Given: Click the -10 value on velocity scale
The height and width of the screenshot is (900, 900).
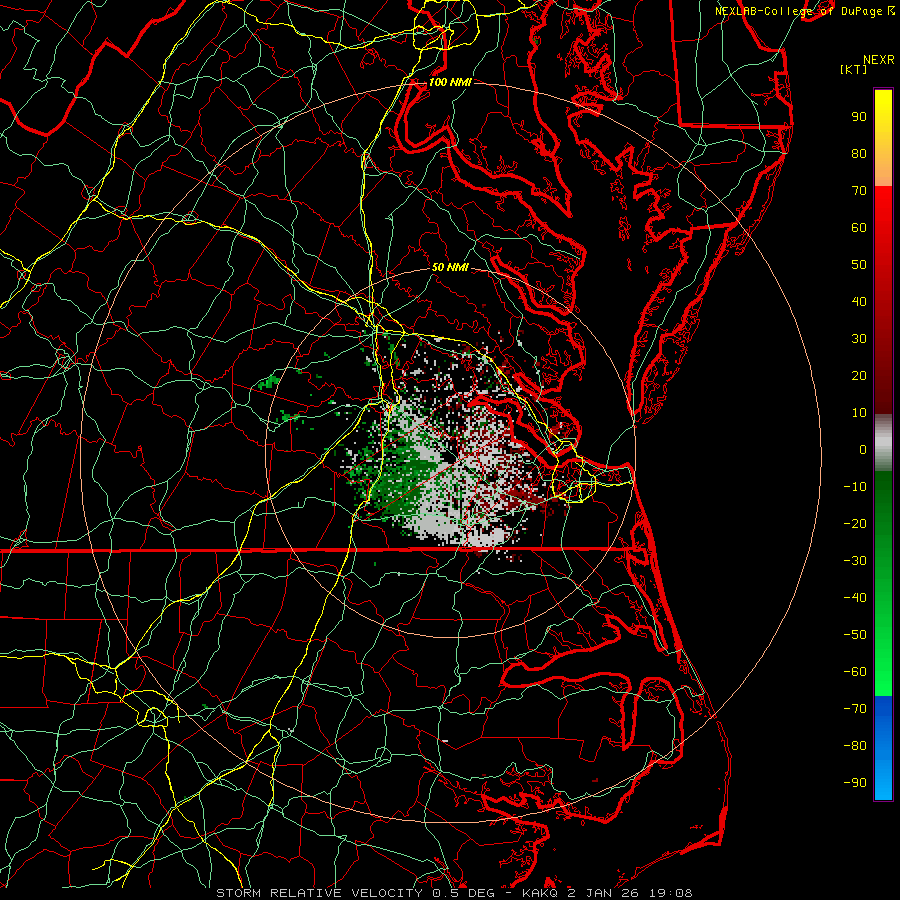Looking at the screenshot, I should (855, 487).
